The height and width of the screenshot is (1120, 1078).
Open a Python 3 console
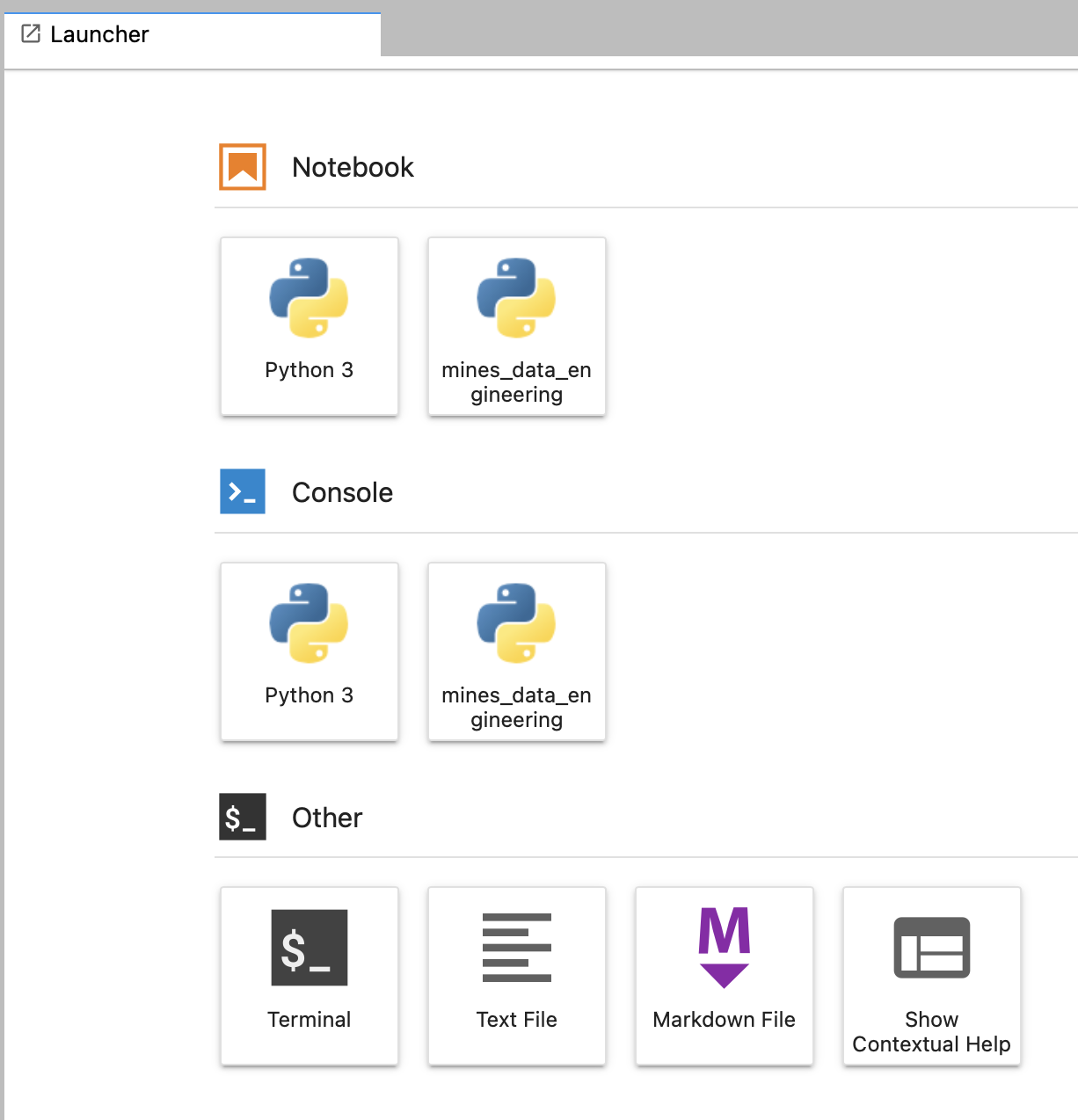tap(309, 651)
